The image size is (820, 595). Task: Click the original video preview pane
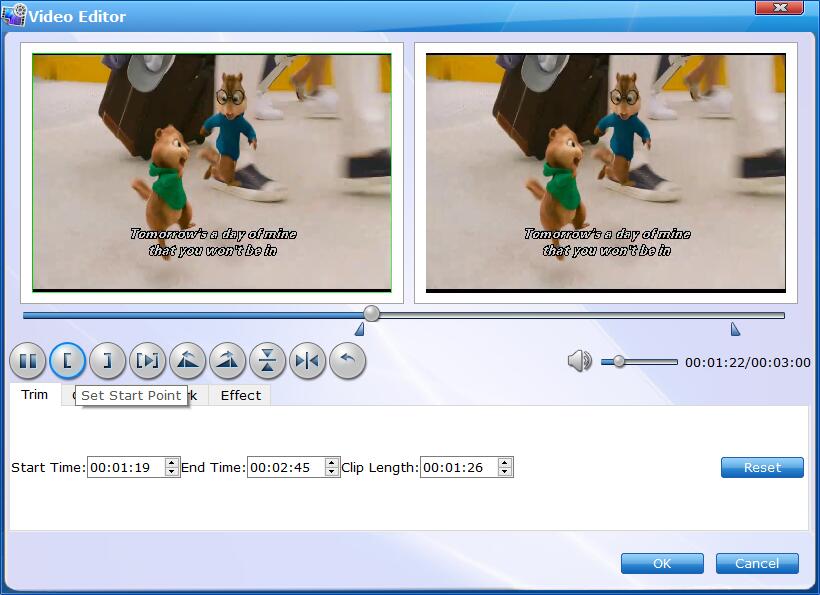click(x=212, y=173)
